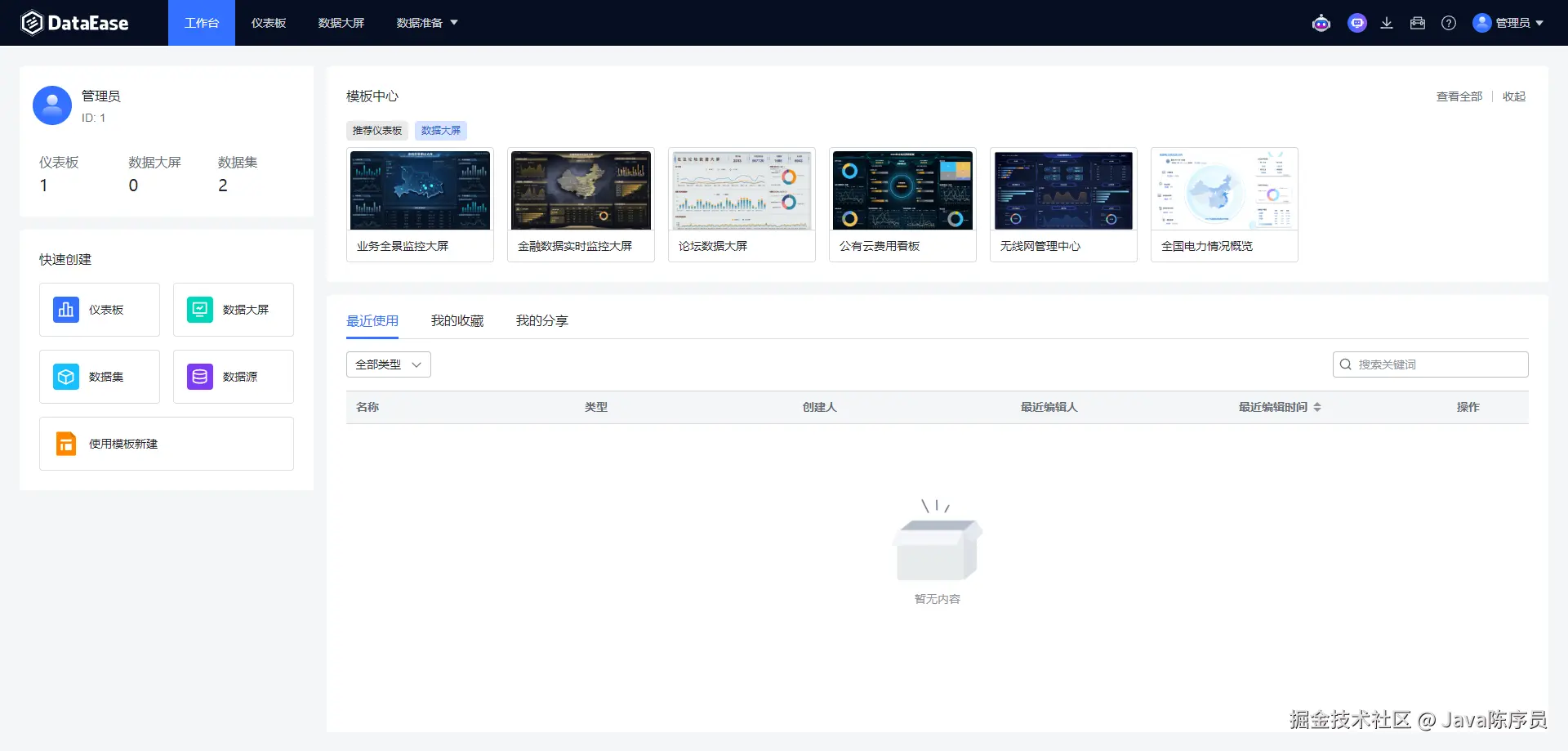Image resolution: width=1568 pixels, height=751 pixels.
Task: Focus the 搜索关键词 search field
Action: point(1431,364)
